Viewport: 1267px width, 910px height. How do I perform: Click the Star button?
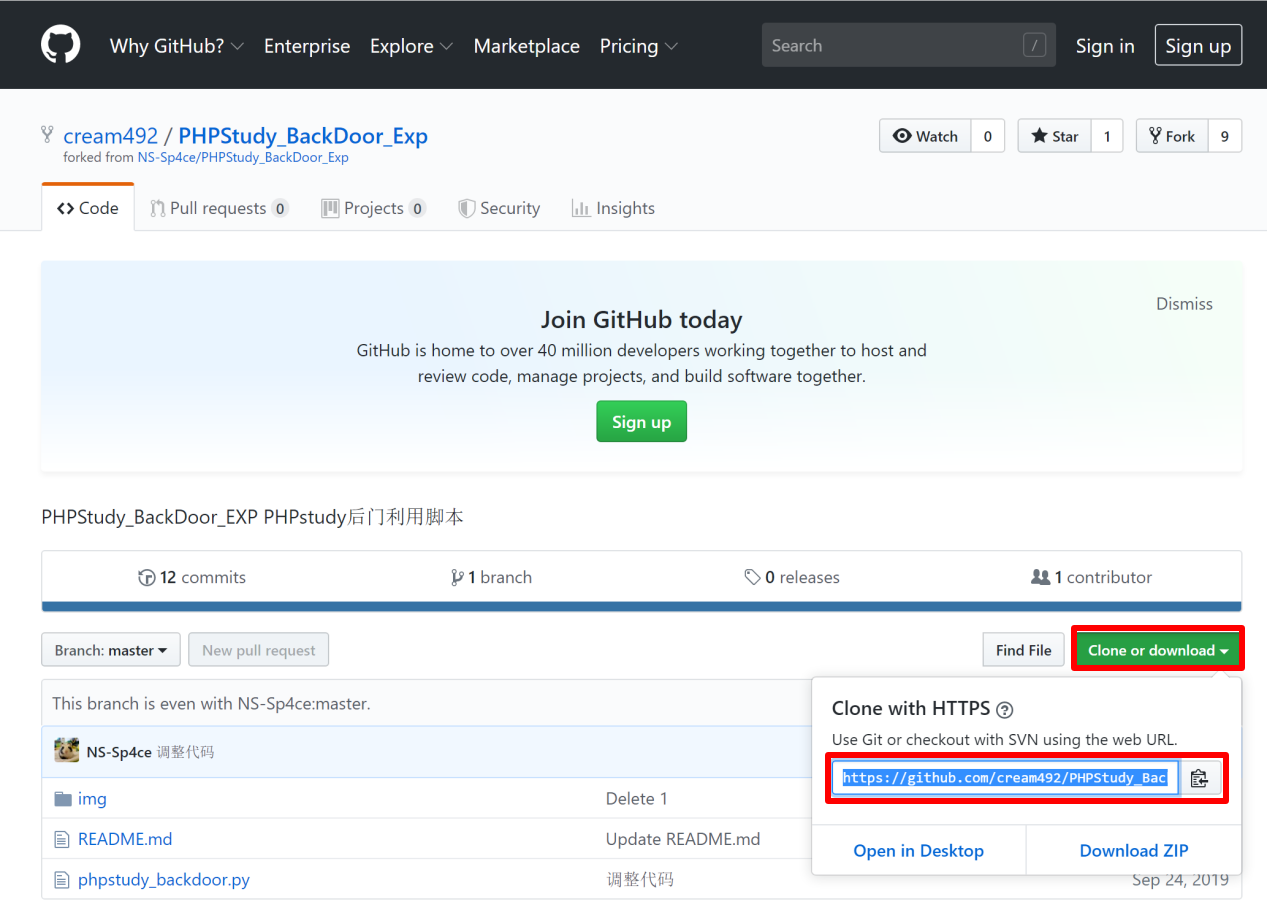click(1054, 136)
